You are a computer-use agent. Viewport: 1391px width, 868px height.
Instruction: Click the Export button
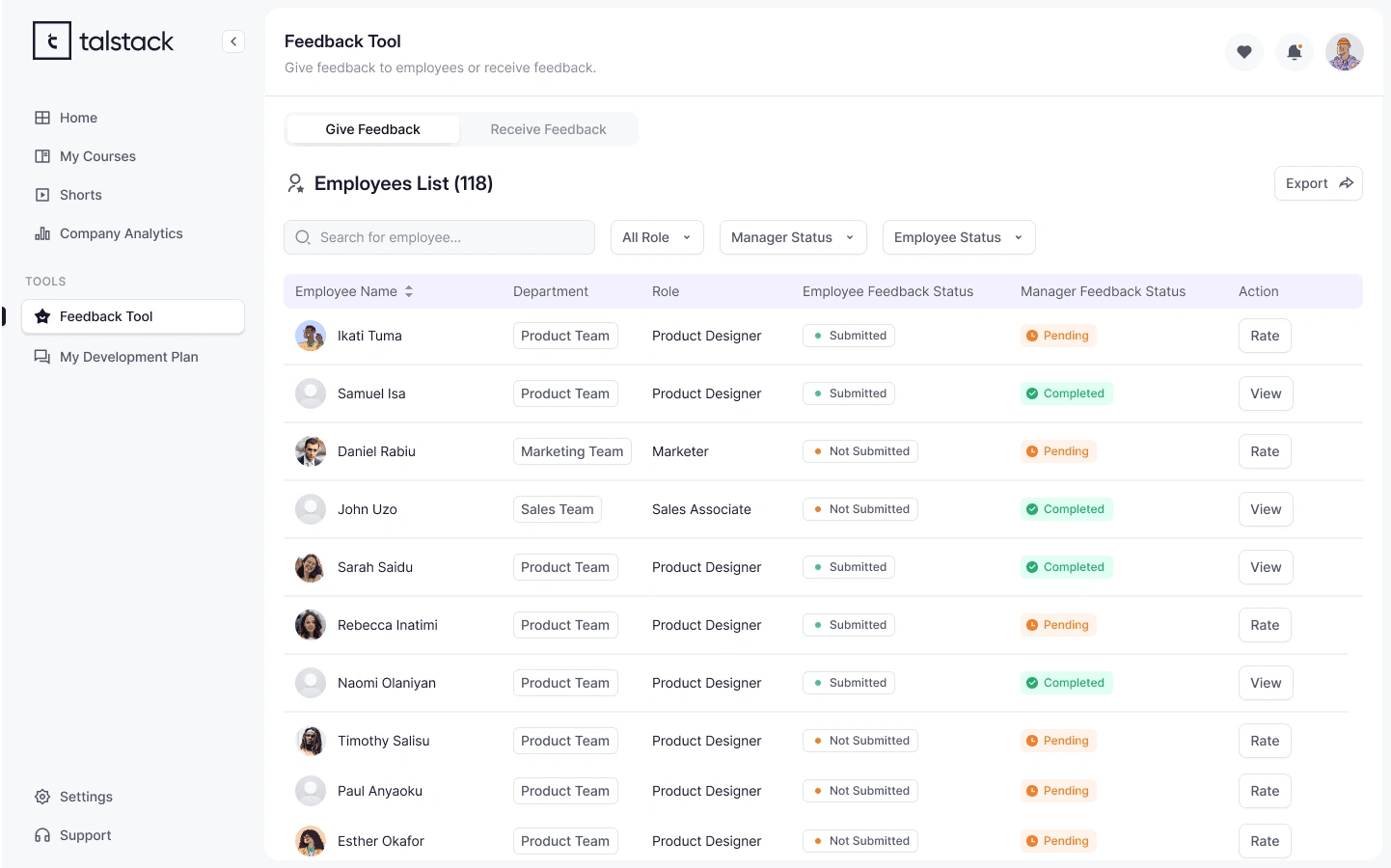click(x=1318, y=183)
